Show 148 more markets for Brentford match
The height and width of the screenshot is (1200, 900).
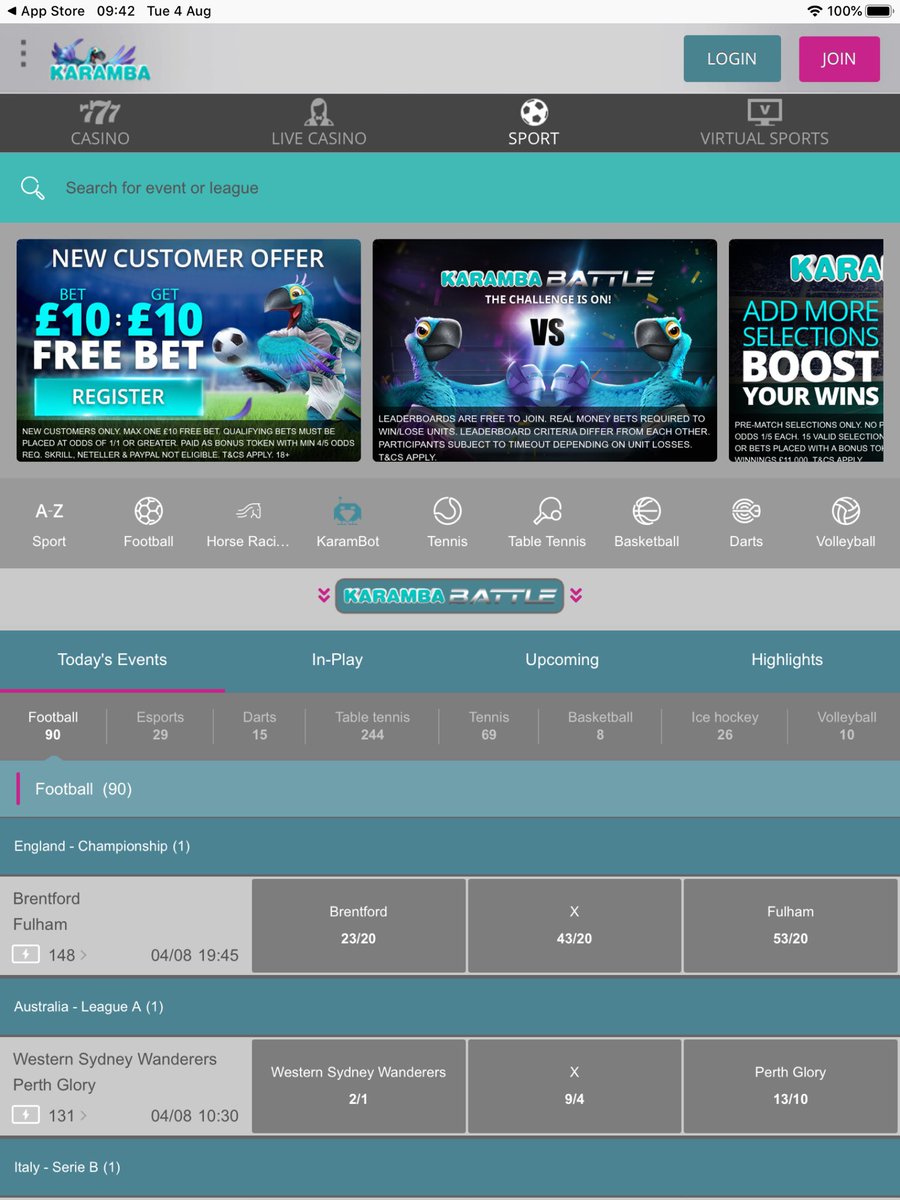pyautogui.click(x=68, y=955)
